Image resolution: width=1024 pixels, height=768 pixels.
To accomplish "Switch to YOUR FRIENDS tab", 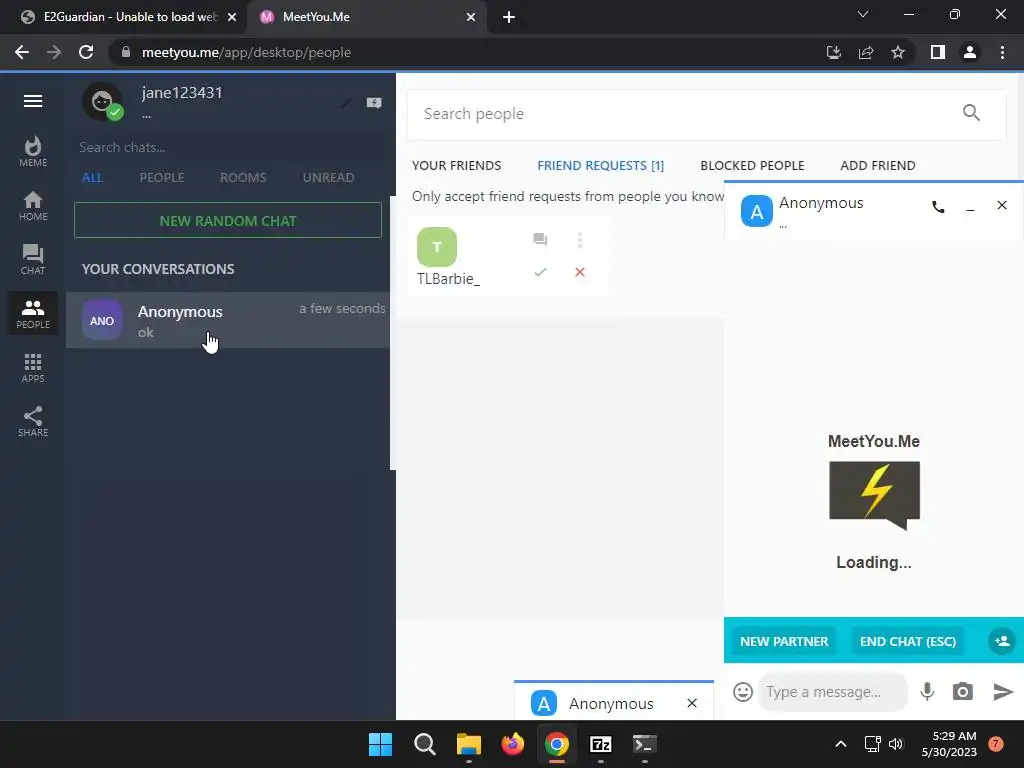I will [456, 166].
